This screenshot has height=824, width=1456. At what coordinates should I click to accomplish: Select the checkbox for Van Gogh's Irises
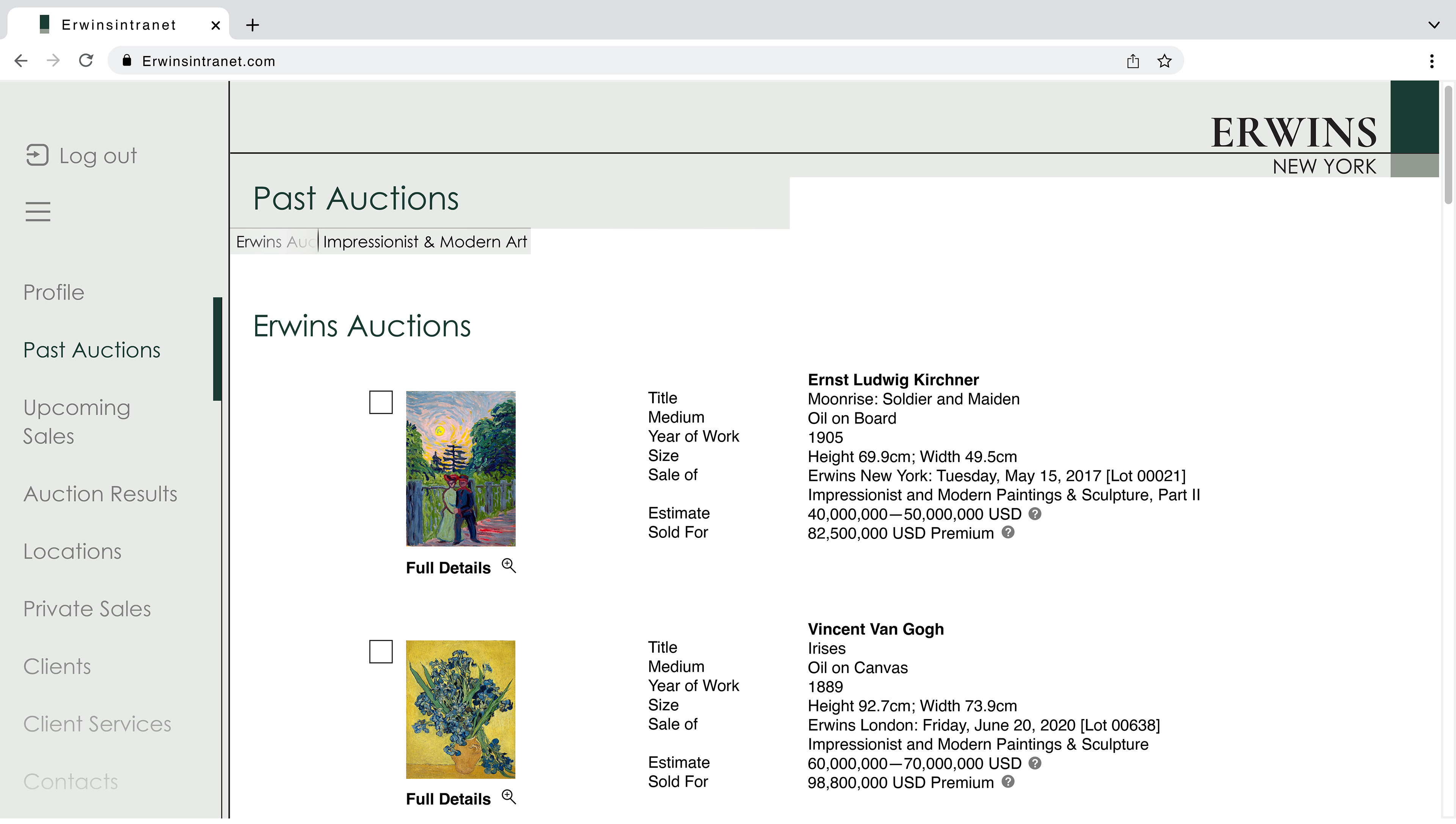(380, 652)
